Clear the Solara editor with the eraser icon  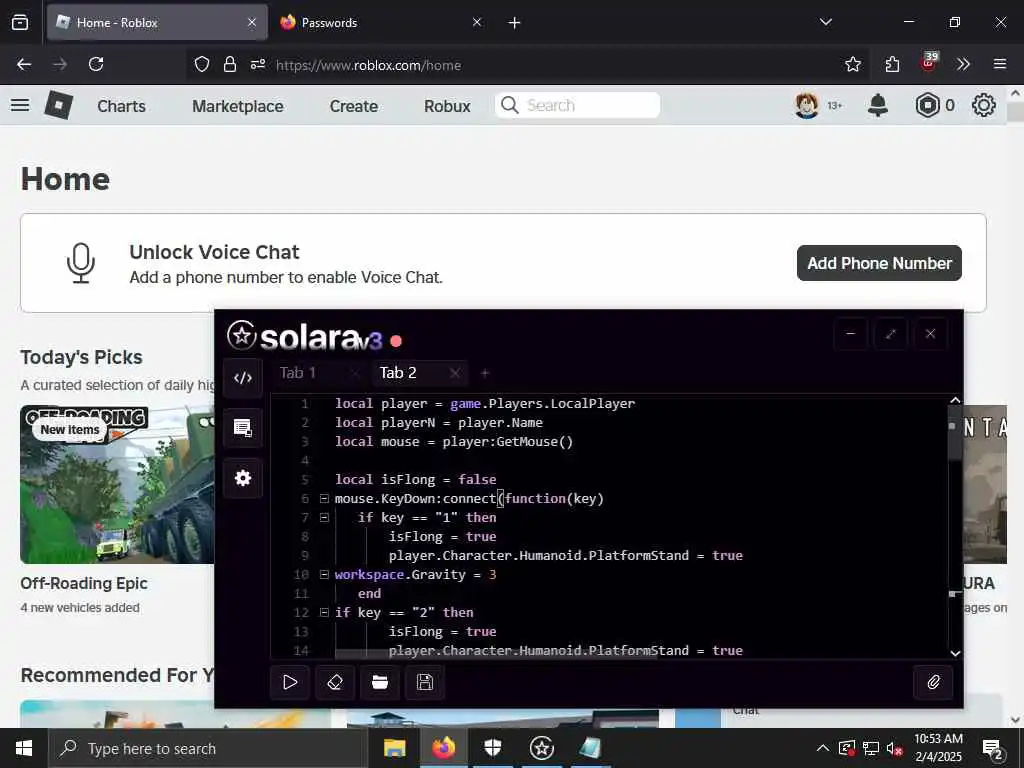(335, 682)
